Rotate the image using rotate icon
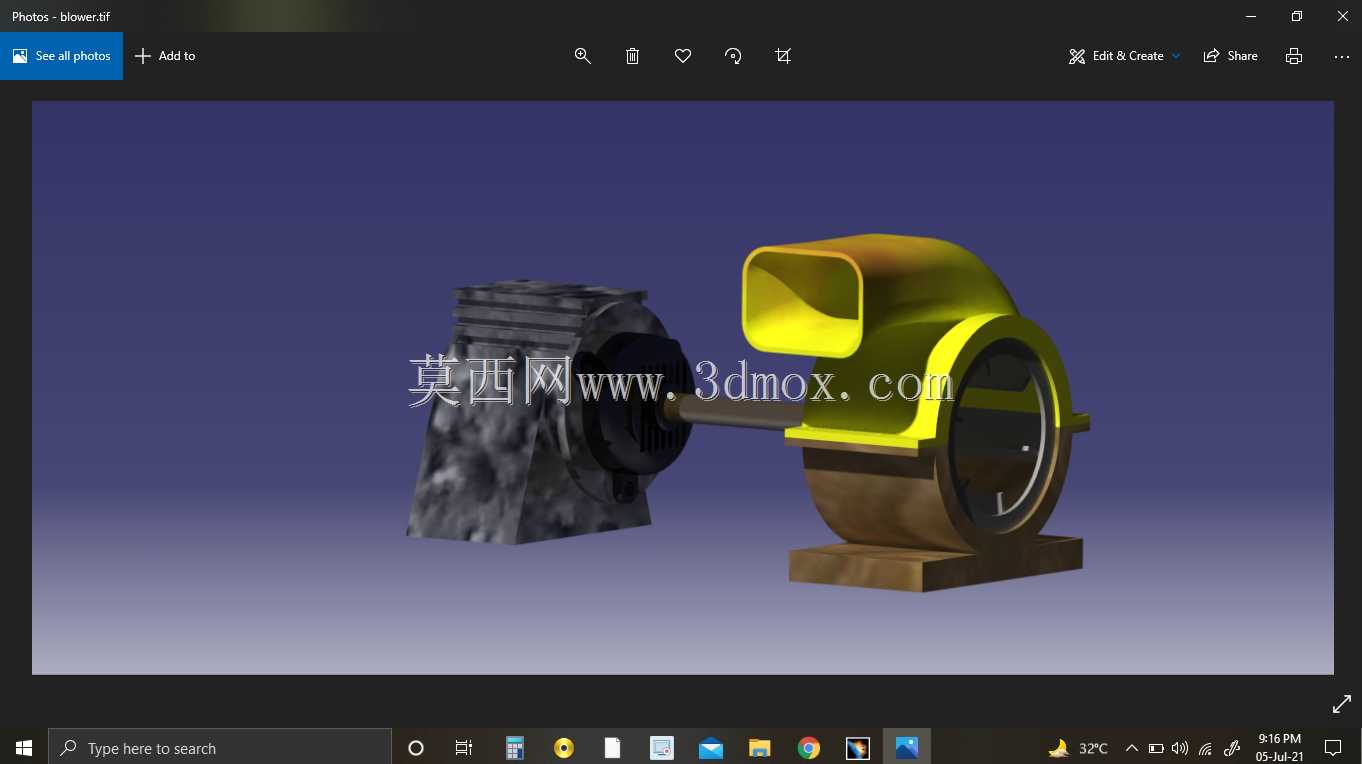 [733, 56]
